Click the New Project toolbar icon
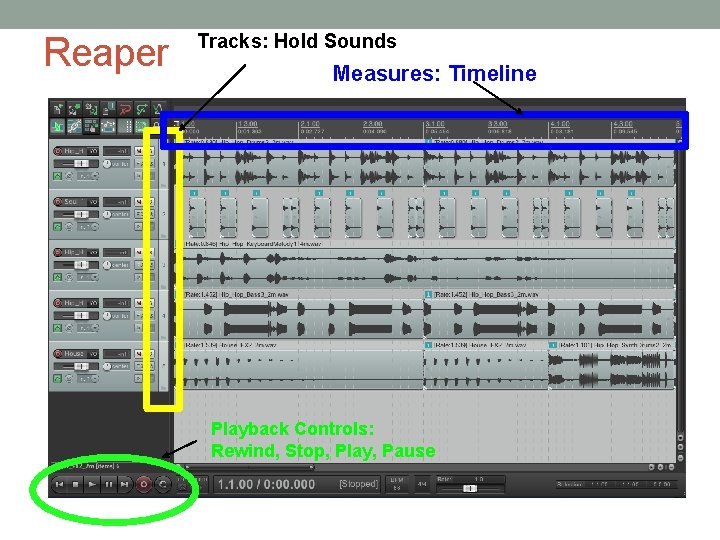 [x=57, y=109]
